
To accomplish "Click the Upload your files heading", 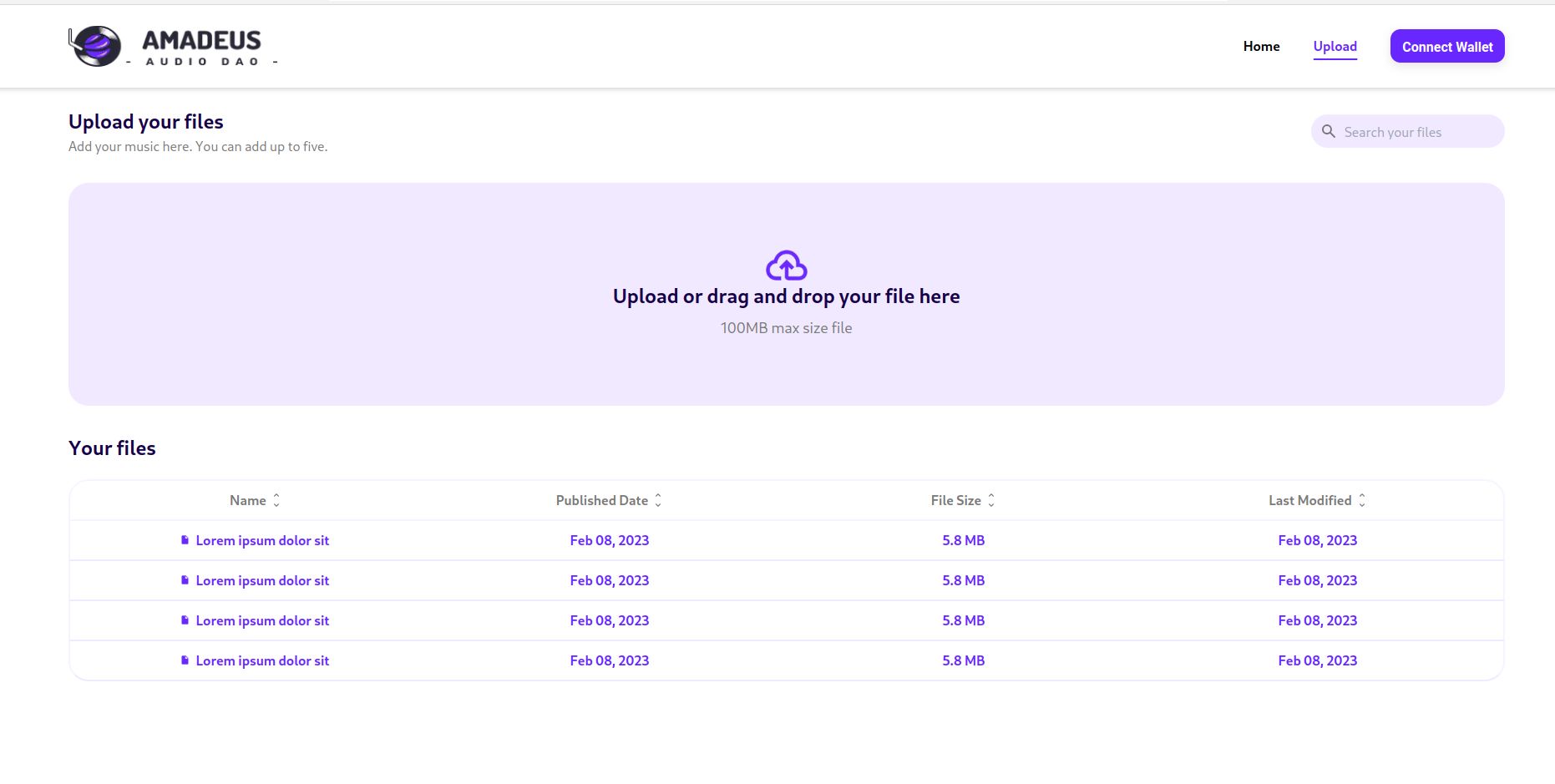I will point(146,122).
